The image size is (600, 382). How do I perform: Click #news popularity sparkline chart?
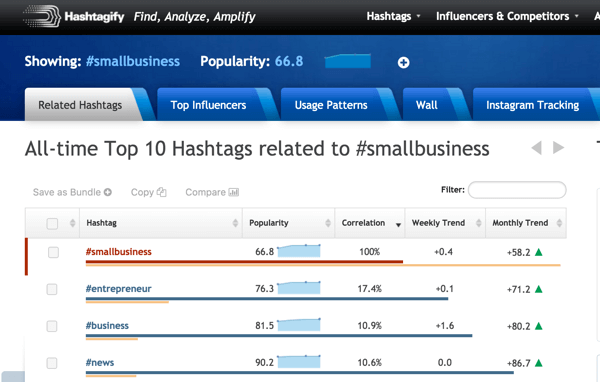click(x=299, y=361)
